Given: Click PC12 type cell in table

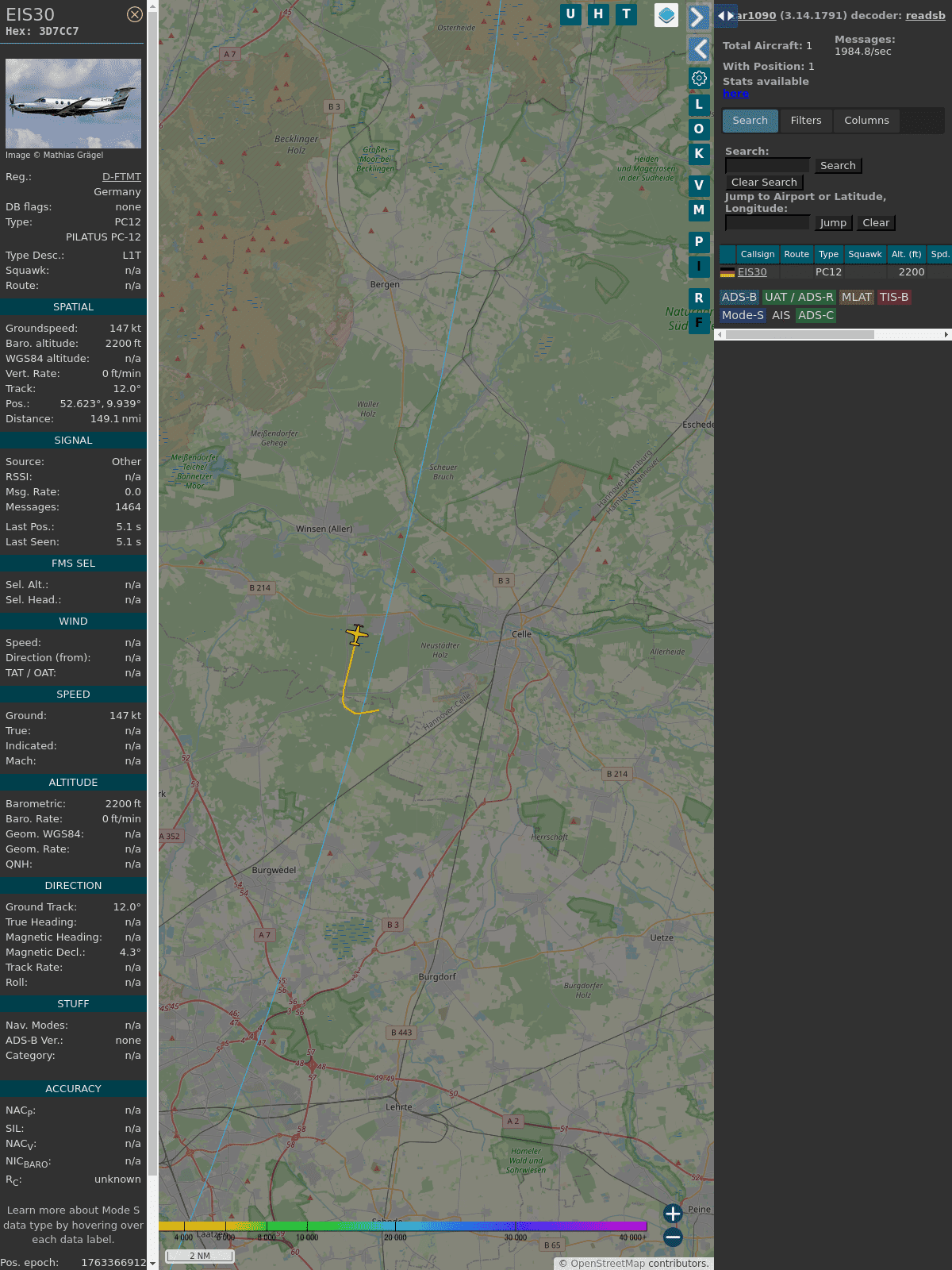Looking at the screenshot, I should (828, 272).
